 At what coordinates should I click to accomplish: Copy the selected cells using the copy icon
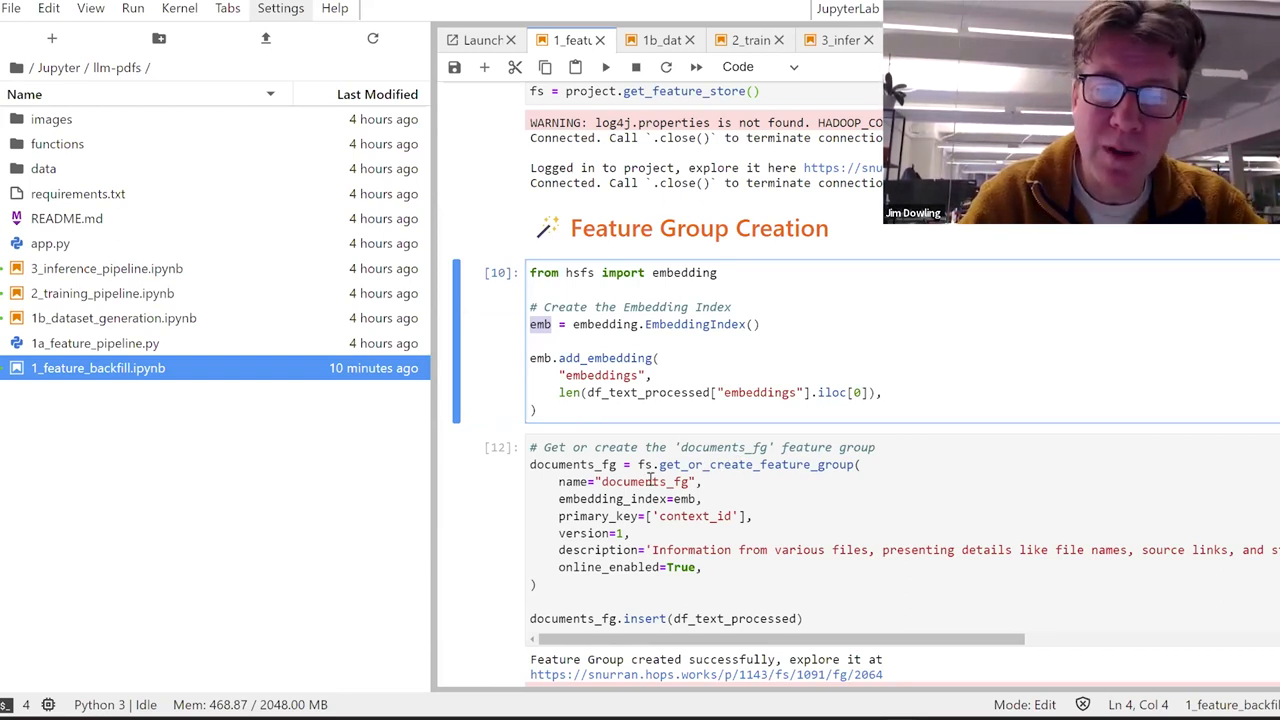(545, 66)
